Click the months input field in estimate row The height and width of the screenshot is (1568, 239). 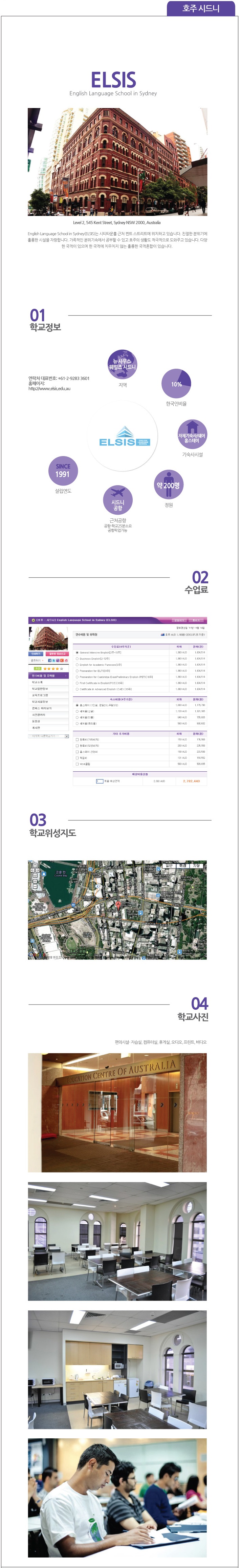100,781
